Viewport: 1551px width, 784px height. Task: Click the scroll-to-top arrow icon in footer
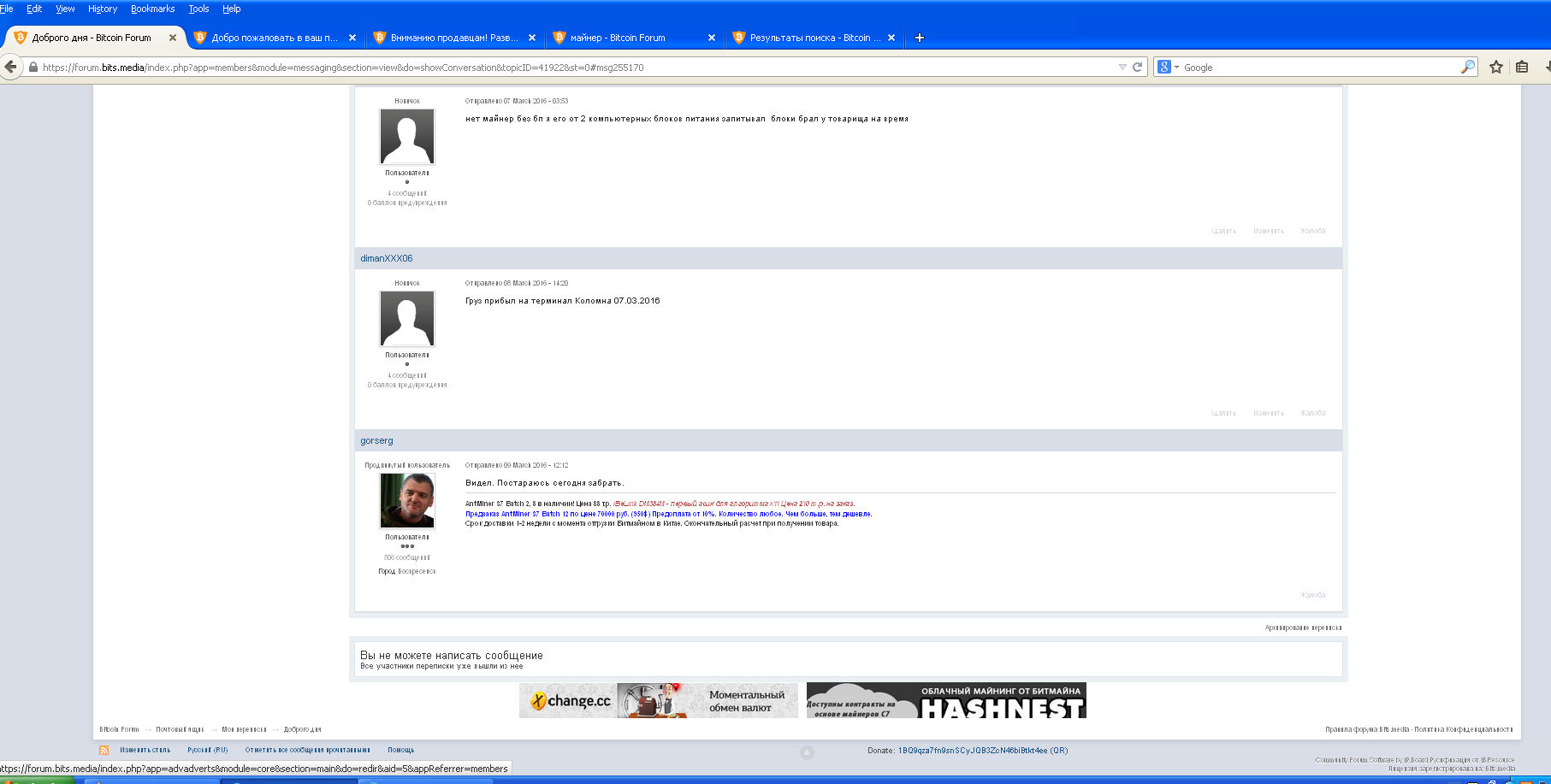coord(807,752)
